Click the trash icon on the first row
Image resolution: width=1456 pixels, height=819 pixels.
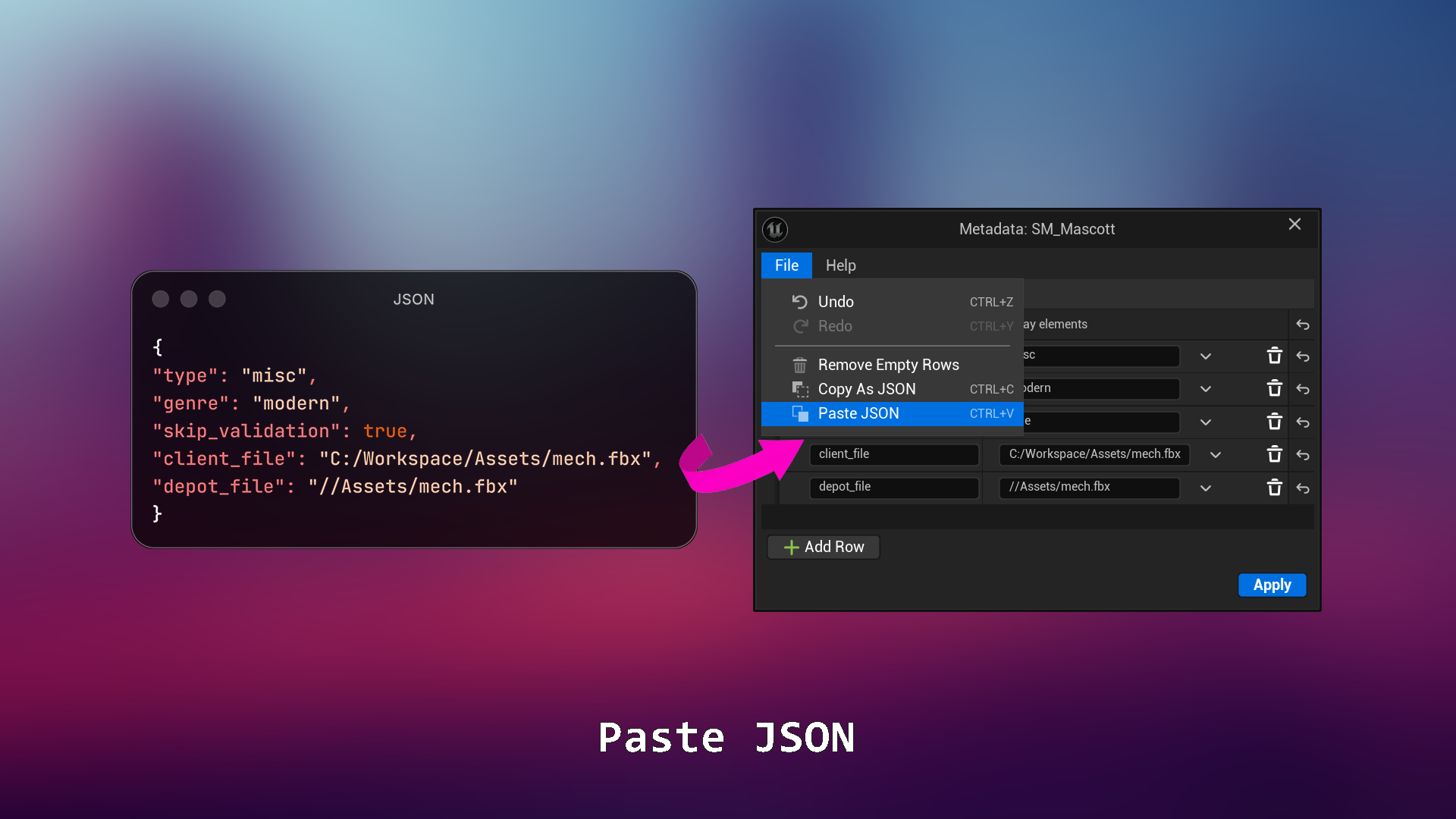1274,356
